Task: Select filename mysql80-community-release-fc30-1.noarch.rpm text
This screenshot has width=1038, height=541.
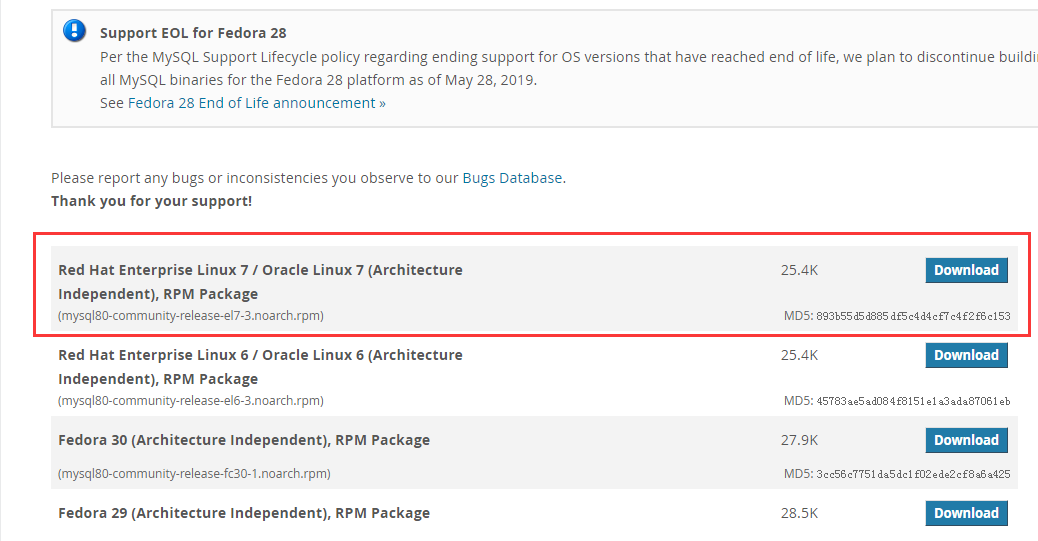Action: tap(194, 473)
